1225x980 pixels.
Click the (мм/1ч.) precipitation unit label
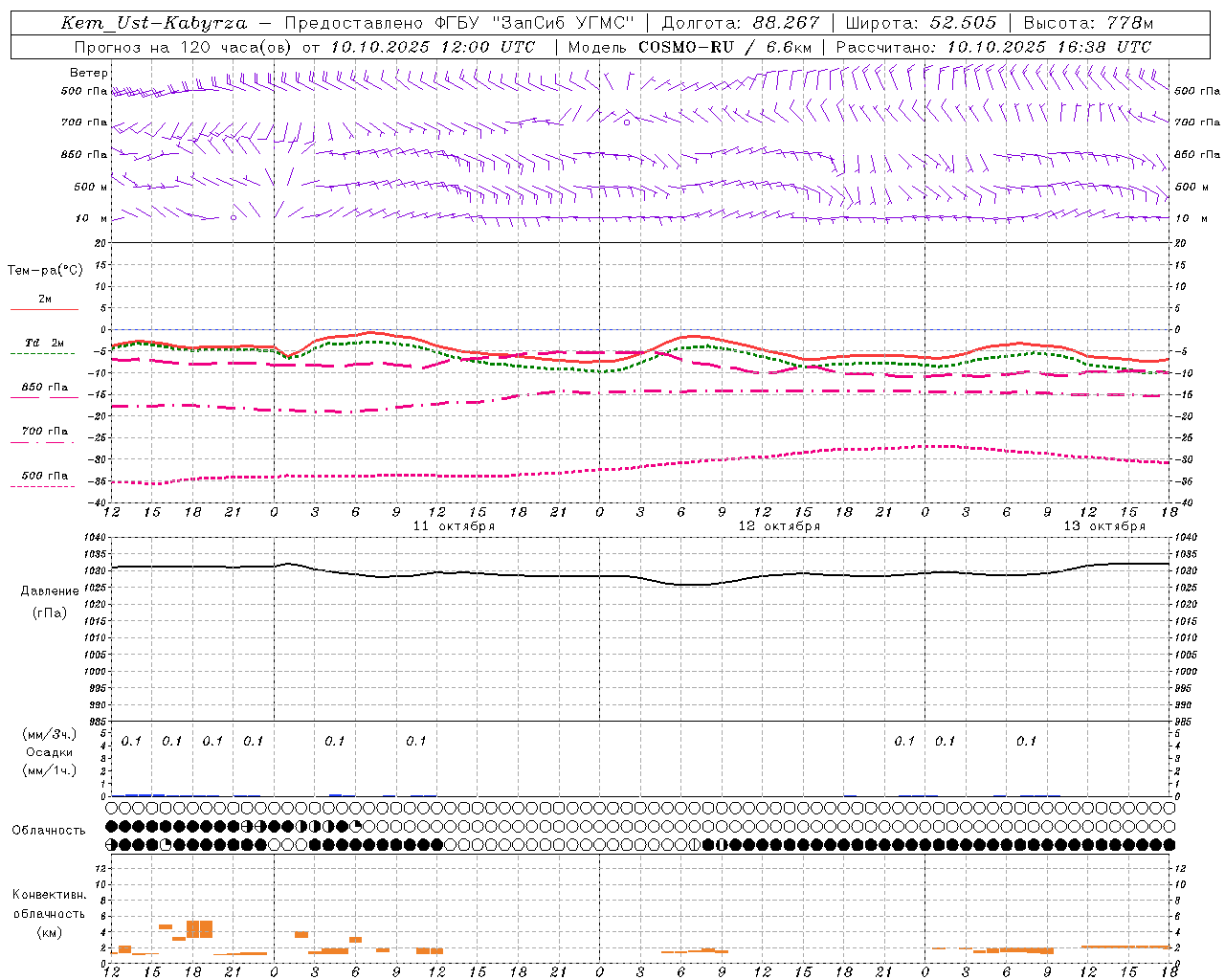[x=50, y=770]
